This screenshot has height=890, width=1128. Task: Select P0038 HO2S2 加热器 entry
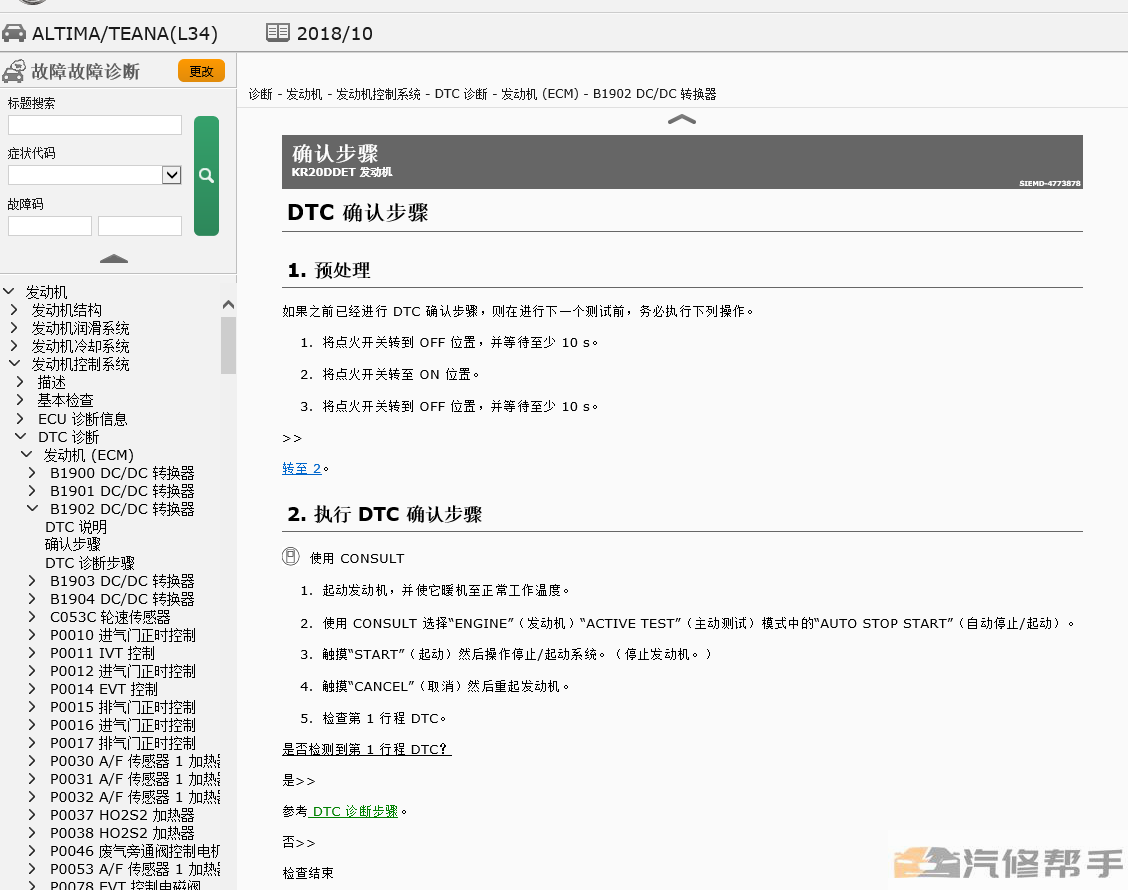tap(122, 832)
